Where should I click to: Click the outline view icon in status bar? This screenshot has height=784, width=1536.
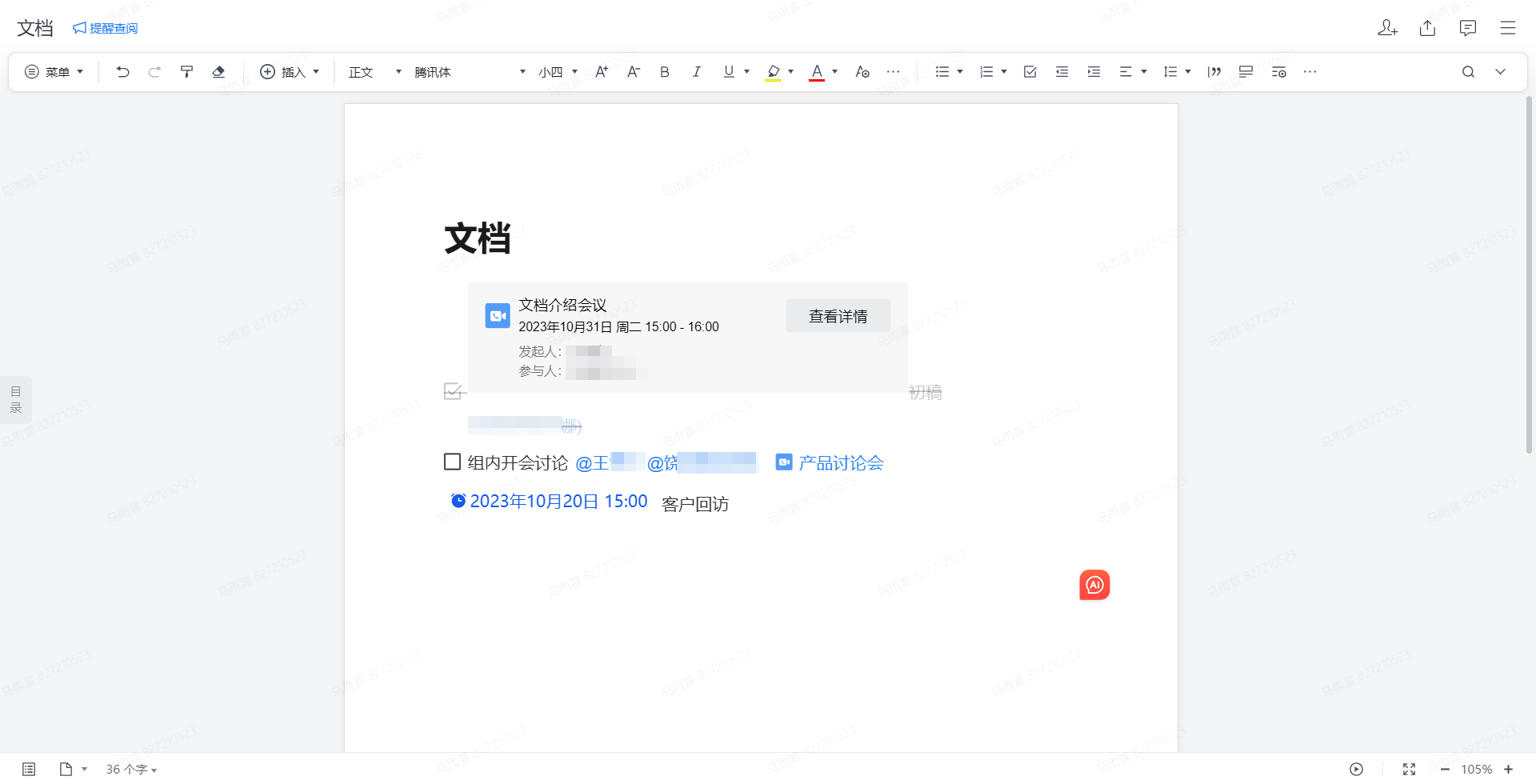pyautogui.click(x=29, y=769)
